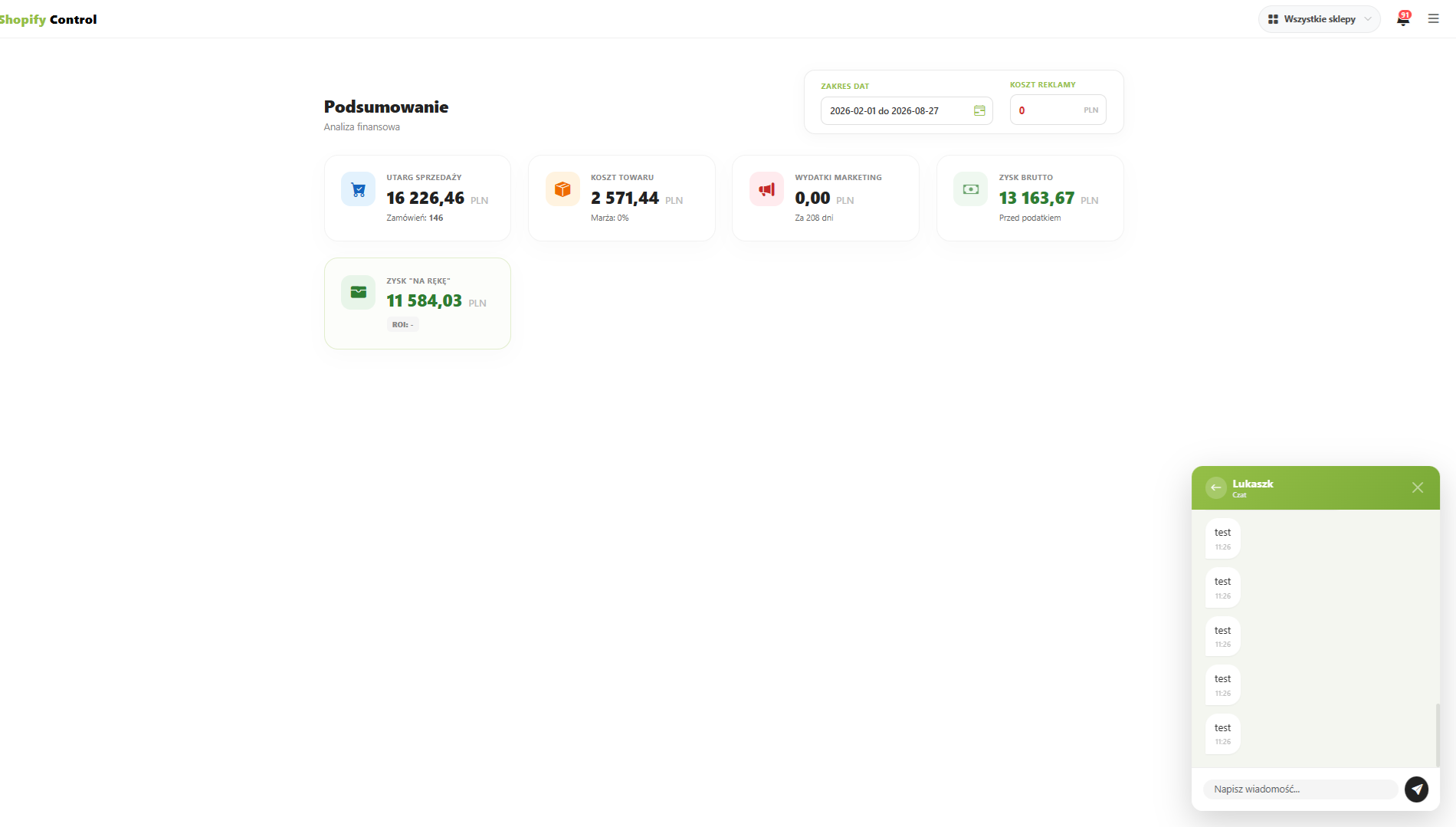Expand the Wszystkie sklepy store dropdown
This screenshot has width=1456, height=827.
[1320, 19]
